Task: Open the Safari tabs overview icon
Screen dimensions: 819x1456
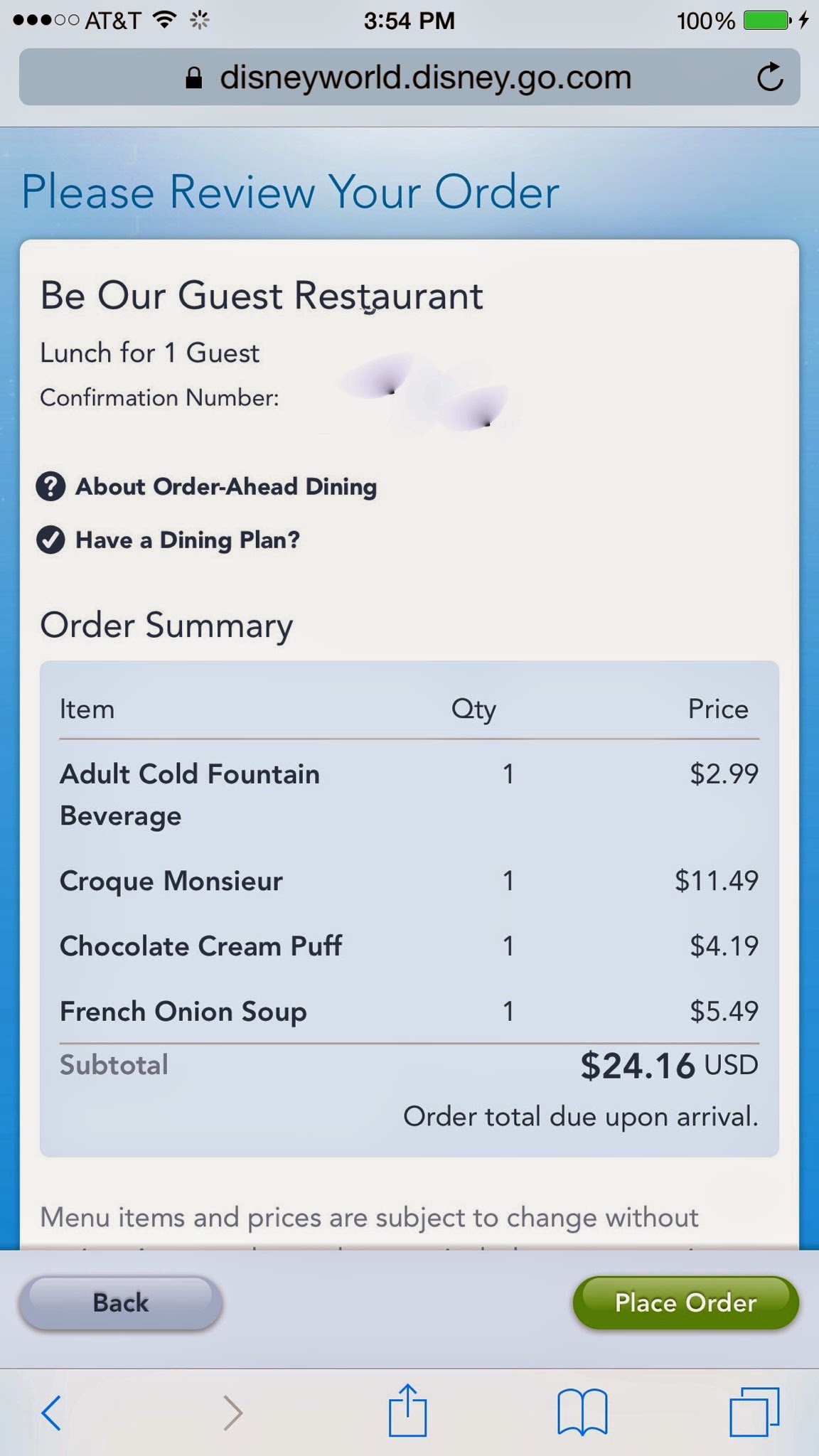Action: (754, 1411)
